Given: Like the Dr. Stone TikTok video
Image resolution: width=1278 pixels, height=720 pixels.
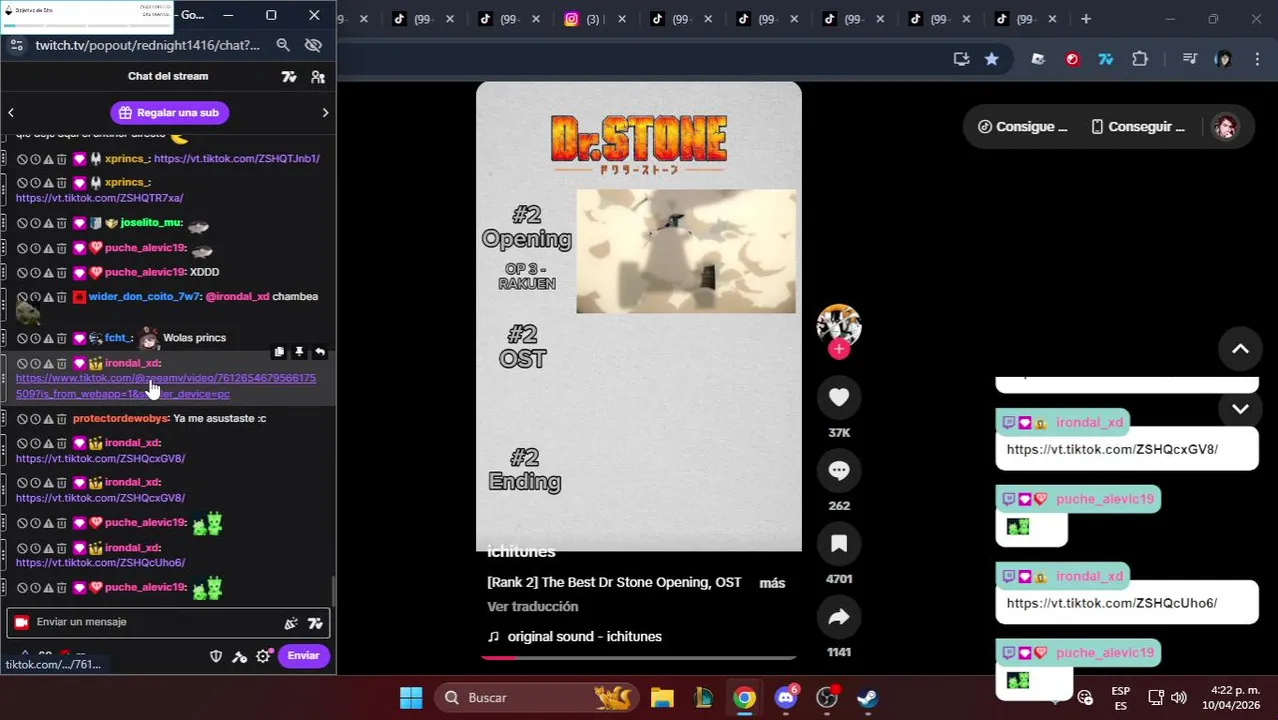Looking at the screenshot, I should coord(839,397).
